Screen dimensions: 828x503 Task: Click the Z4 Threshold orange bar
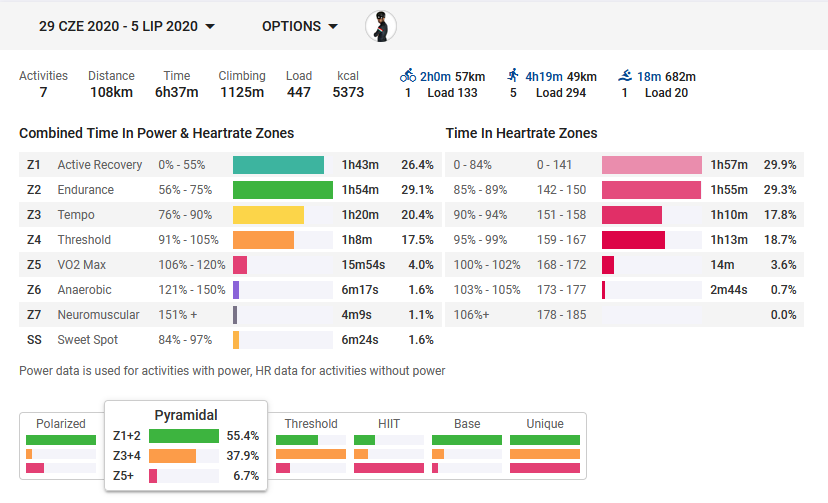coord(264,240)
